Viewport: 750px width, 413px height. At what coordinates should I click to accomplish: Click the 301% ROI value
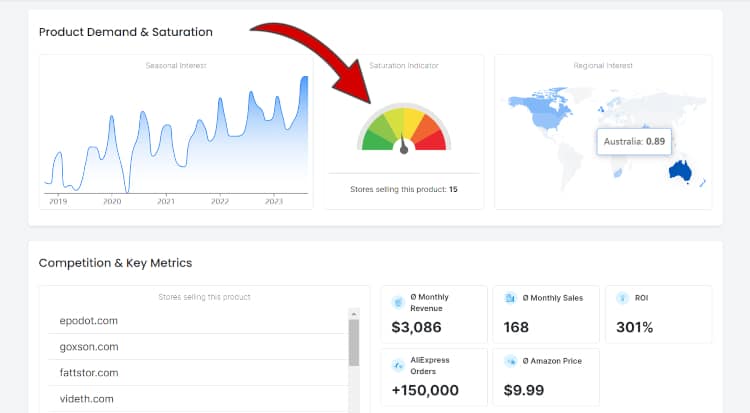click(634, 327)
